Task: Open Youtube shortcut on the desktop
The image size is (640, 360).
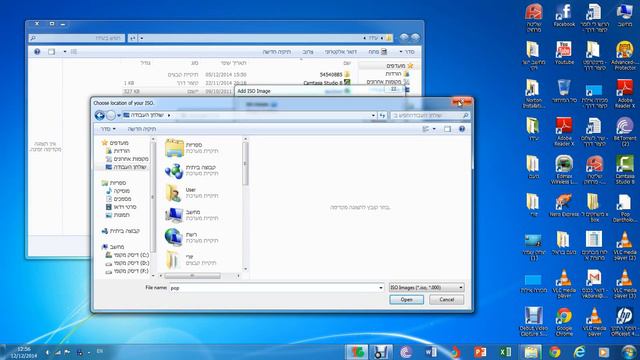Action: (564, 53)
